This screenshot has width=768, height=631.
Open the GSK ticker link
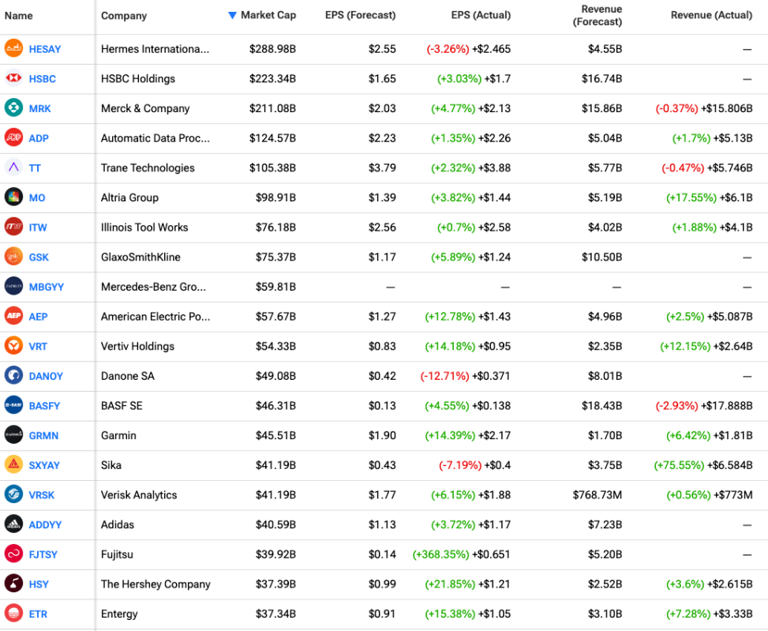click(x=39, y=258)
